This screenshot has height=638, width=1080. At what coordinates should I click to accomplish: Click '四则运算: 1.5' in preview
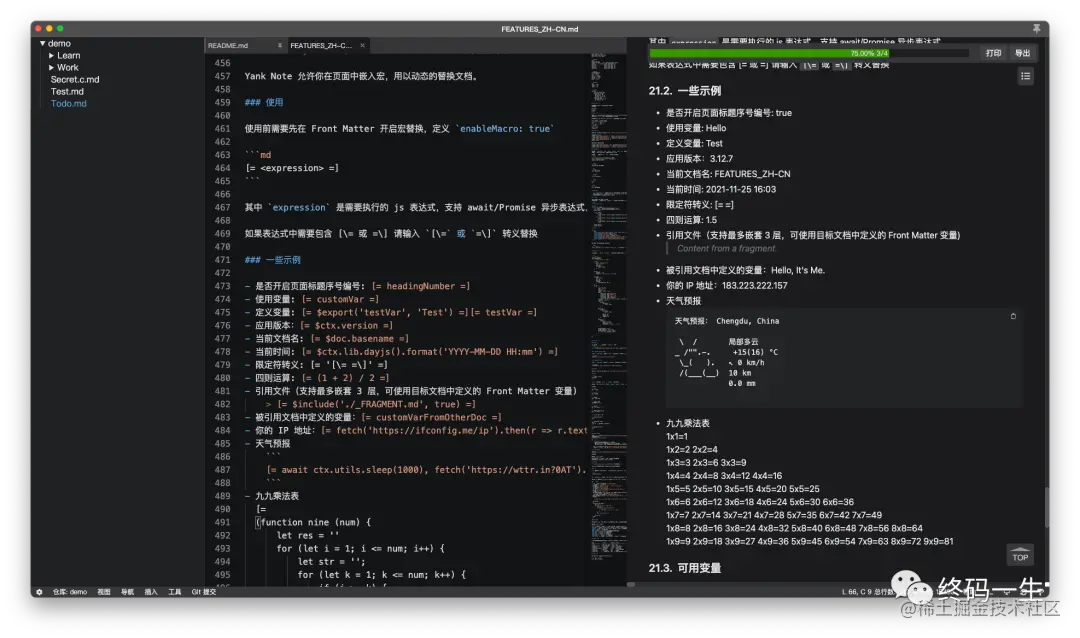[x=691, y=220]
